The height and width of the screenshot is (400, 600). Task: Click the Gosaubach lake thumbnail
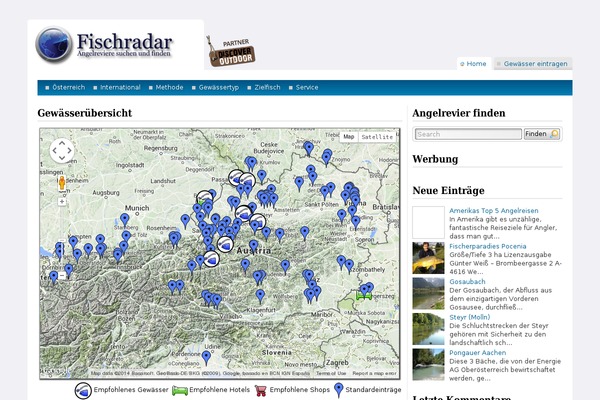428,293
